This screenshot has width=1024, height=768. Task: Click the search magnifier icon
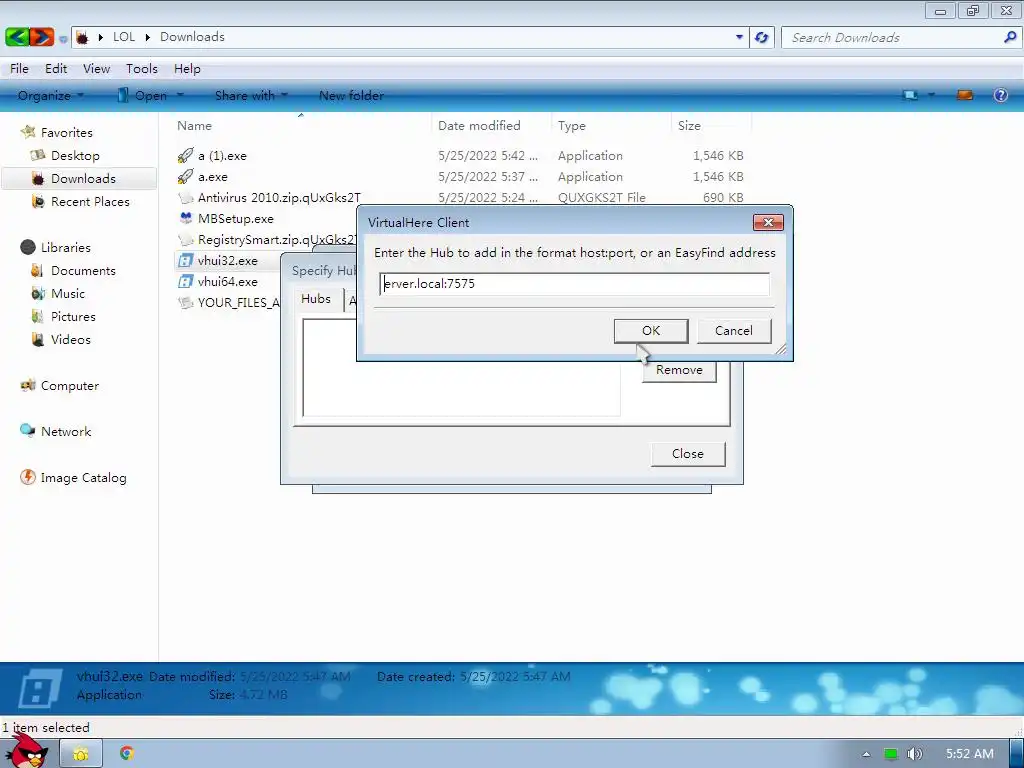(1010, 37)
